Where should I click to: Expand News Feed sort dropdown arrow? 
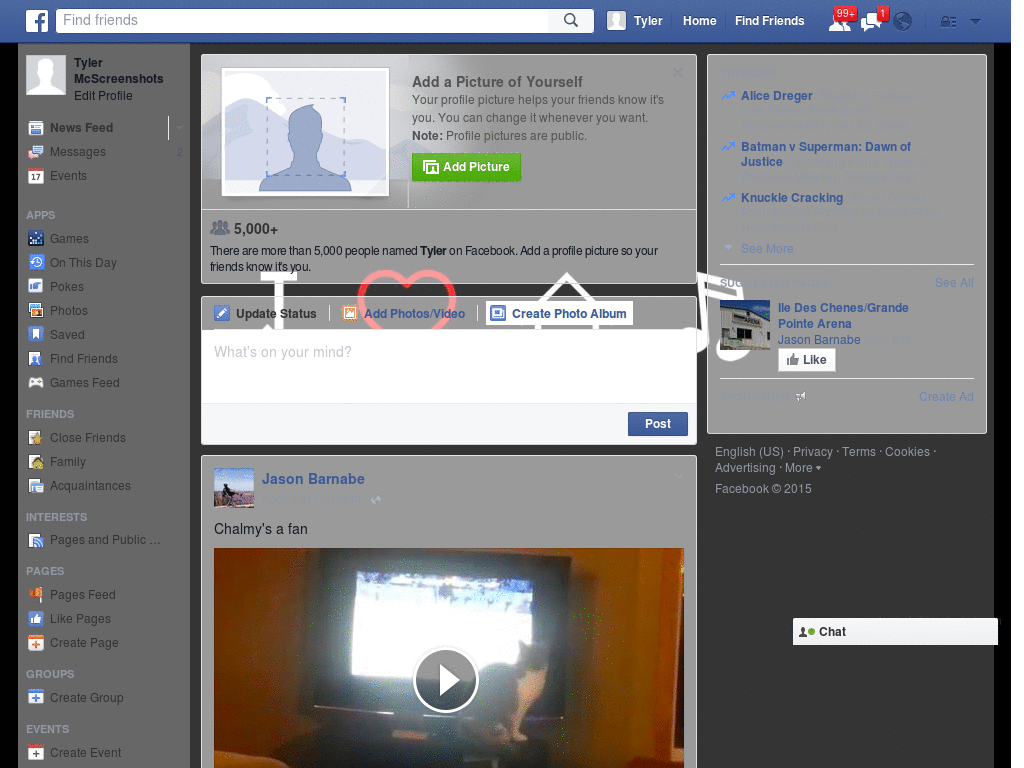(178, 127)
